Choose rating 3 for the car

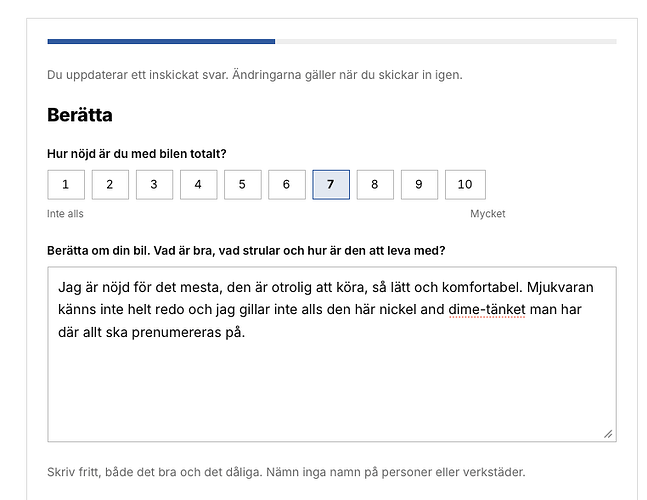click(154, 184)
